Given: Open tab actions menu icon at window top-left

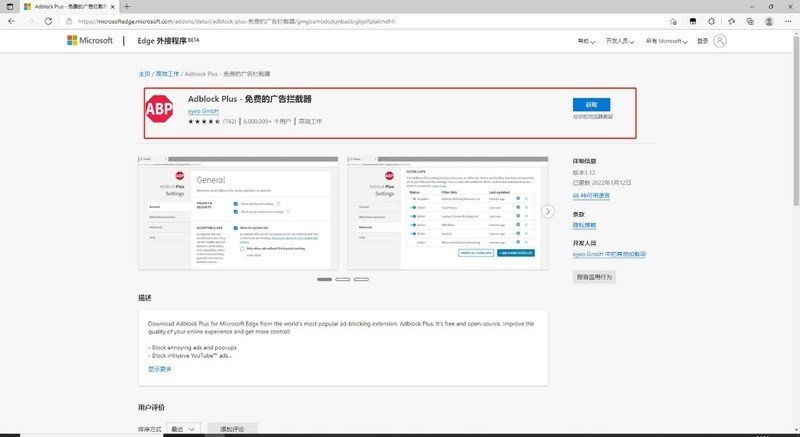Looking at the screenshot, I should point(10,7).
